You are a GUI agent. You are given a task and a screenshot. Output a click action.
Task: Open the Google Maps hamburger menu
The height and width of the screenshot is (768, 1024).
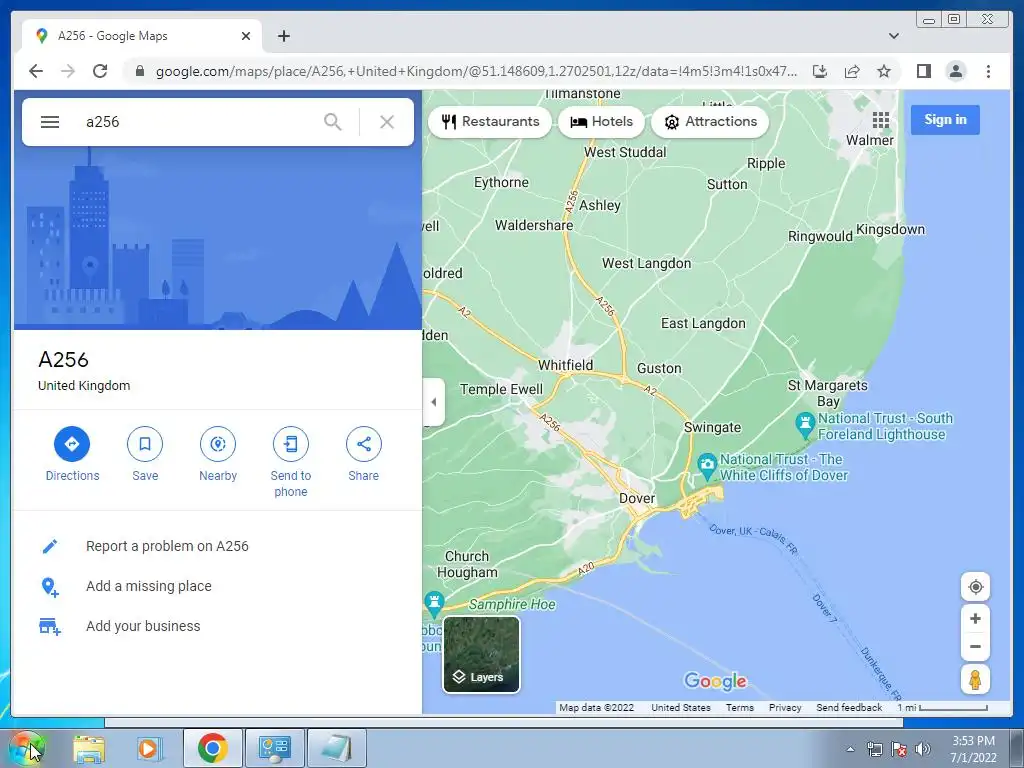click(x=50, y=122)
